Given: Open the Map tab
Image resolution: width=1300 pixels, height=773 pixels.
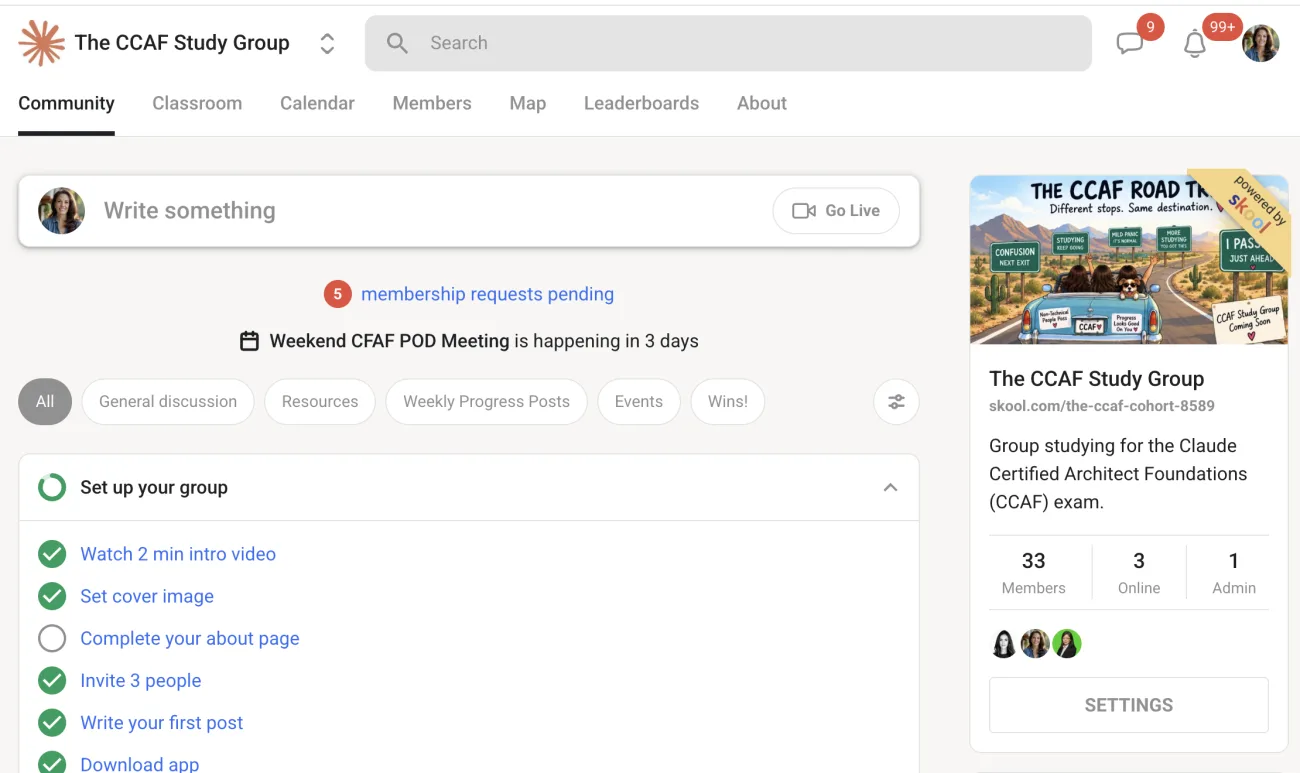Looking at the screenshot, I should tap(528, 103).
